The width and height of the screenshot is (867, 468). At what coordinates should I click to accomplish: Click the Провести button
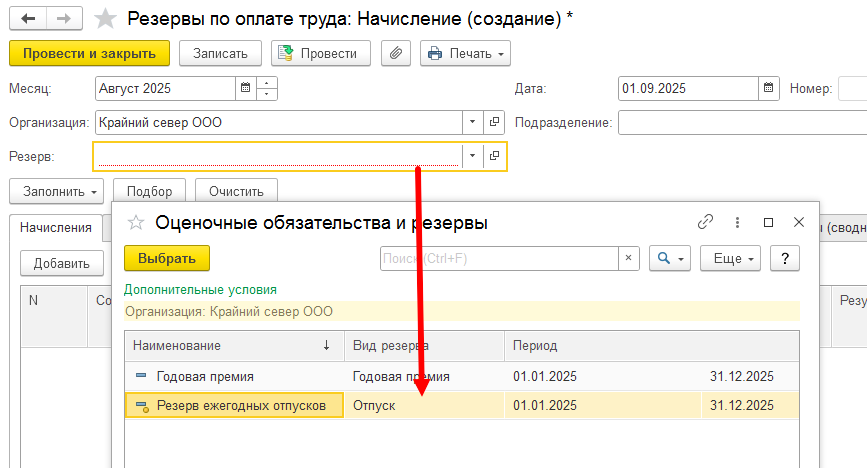tap(321, 54)
